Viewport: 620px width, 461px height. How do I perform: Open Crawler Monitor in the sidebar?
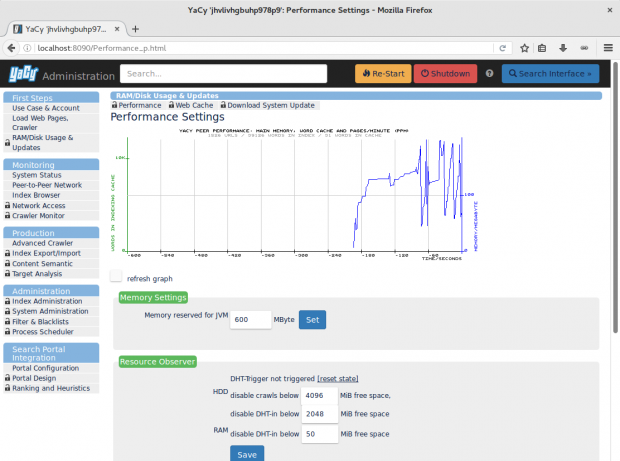pos(38,216)
